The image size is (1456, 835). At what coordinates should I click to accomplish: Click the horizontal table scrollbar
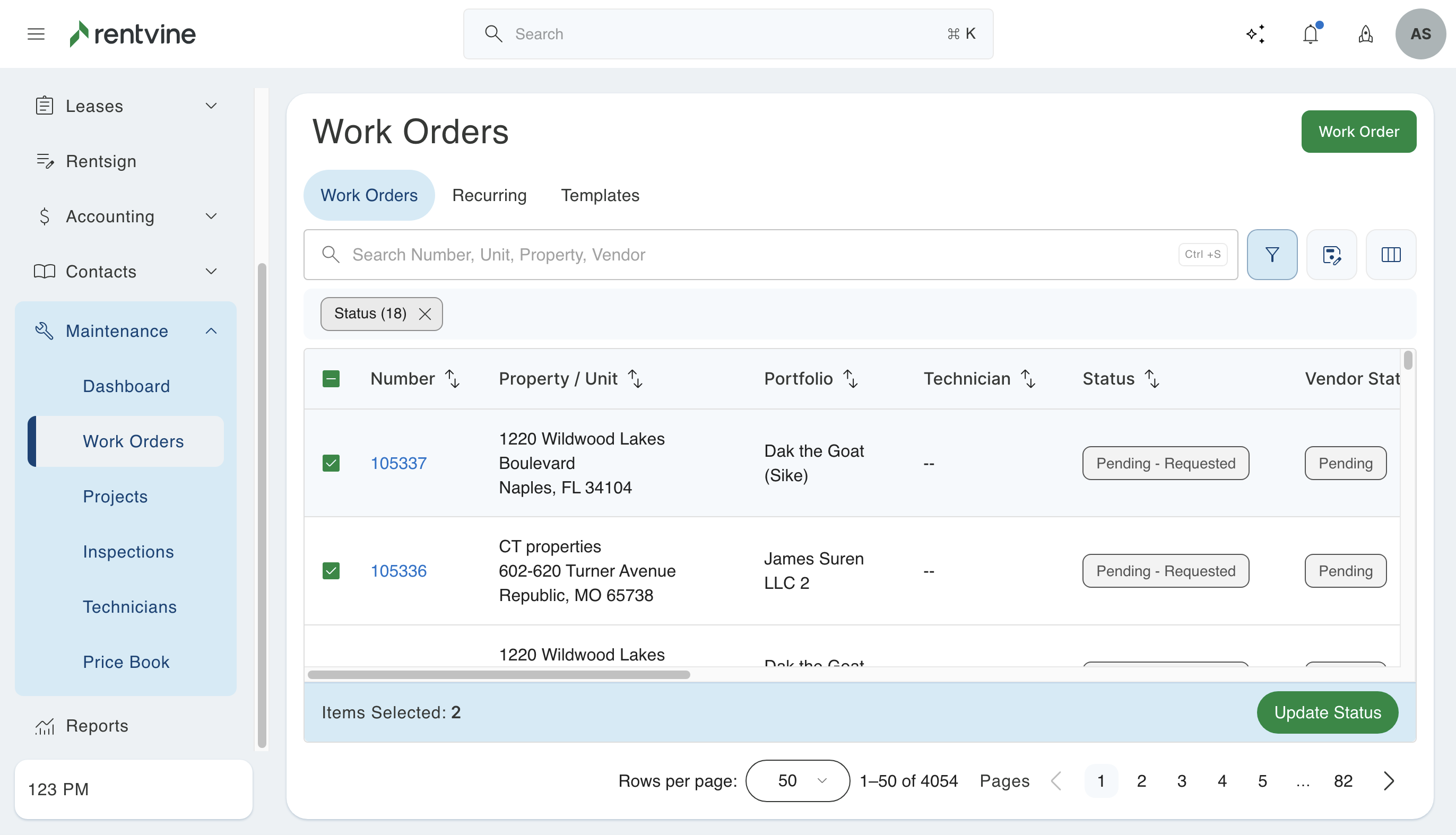coord(498,674)
